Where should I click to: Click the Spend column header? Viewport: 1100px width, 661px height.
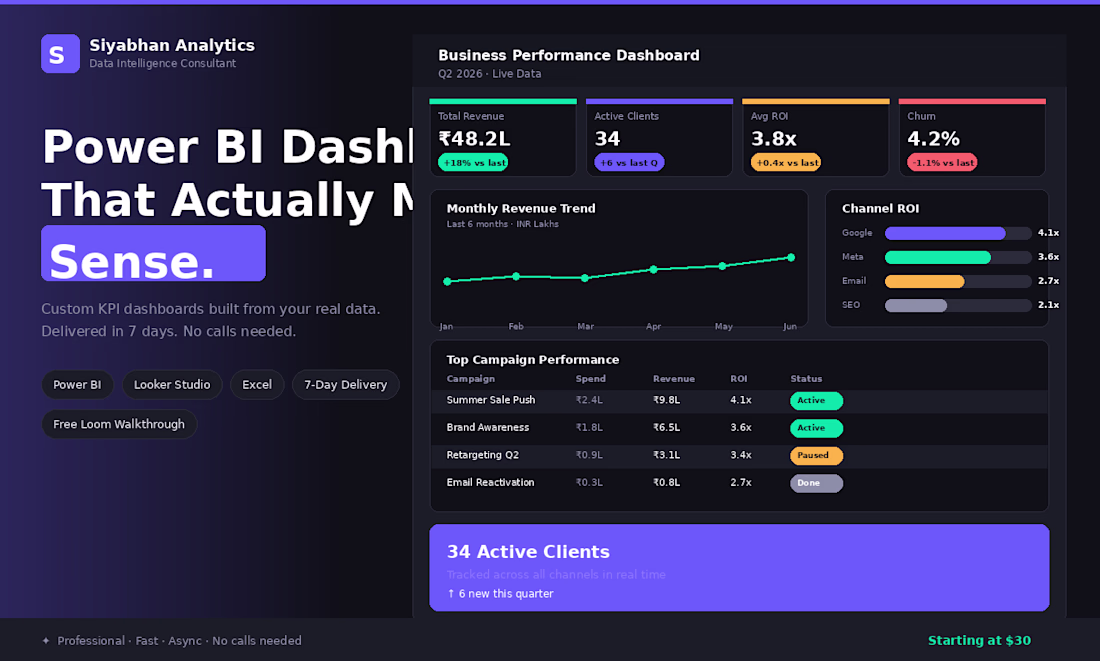pos(591,379)
